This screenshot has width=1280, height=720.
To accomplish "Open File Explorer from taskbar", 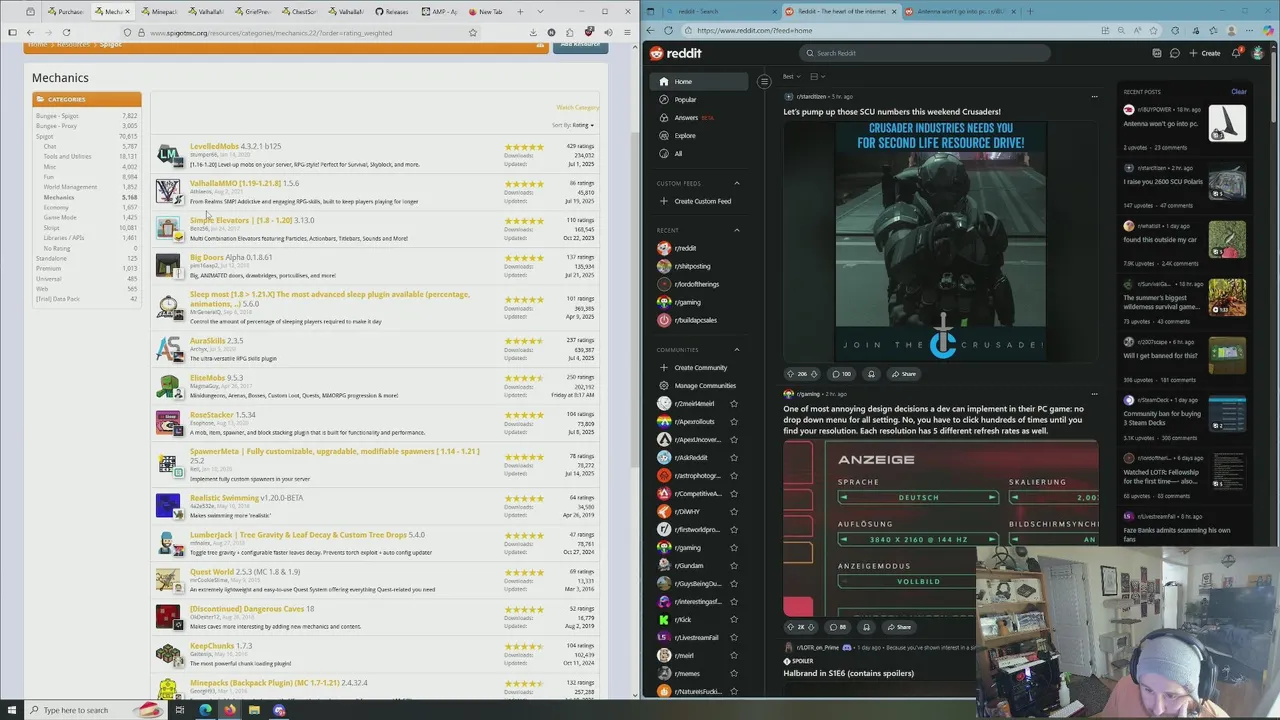I will tap(254, 710).
